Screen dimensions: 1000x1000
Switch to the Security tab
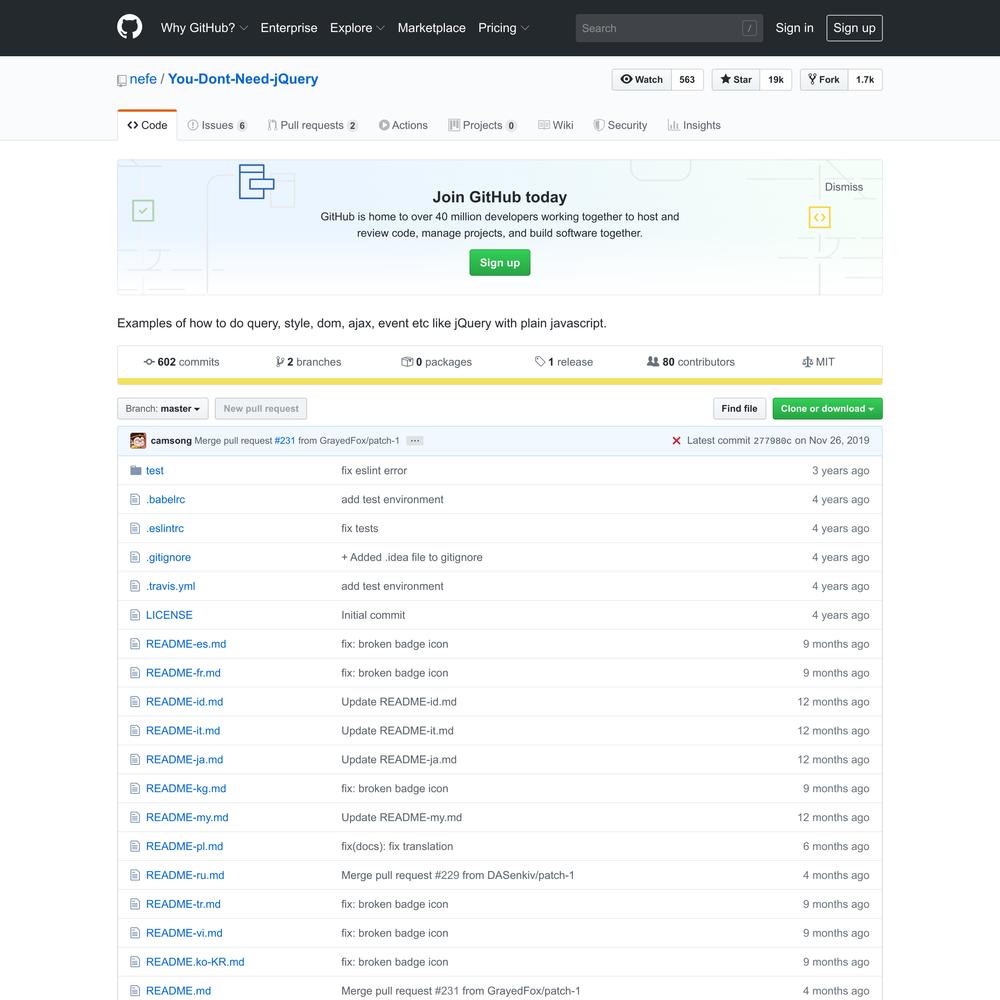[621, 126]
